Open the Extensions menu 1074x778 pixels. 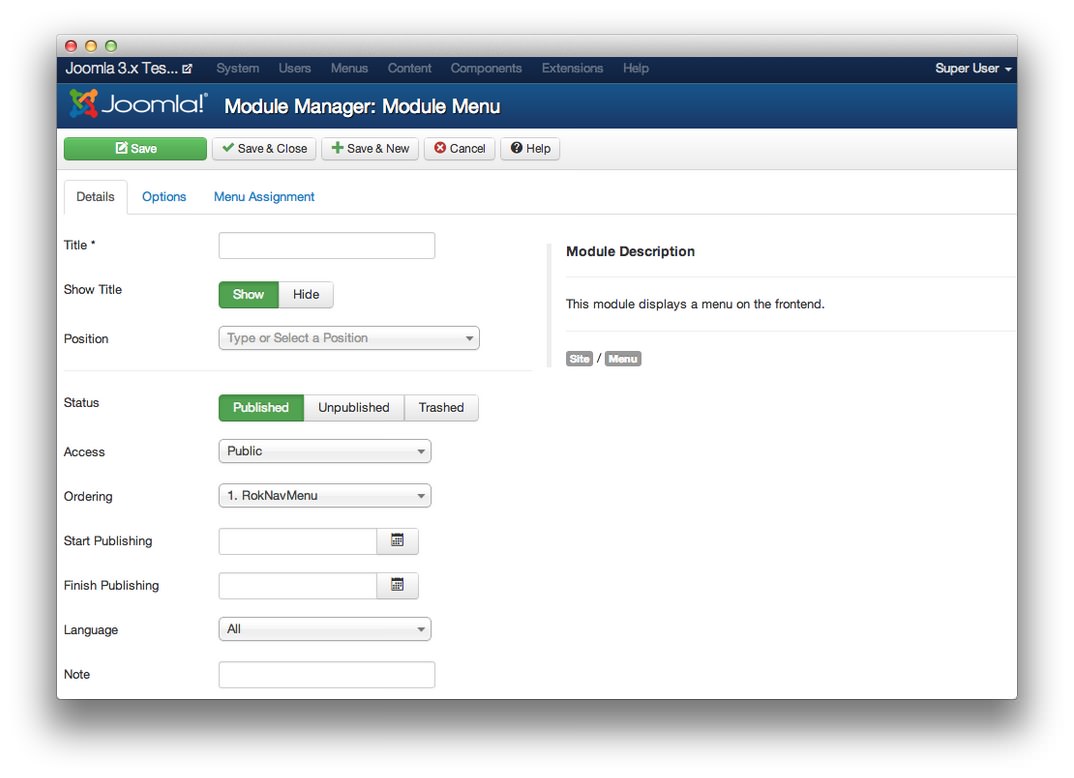(572, 68)
